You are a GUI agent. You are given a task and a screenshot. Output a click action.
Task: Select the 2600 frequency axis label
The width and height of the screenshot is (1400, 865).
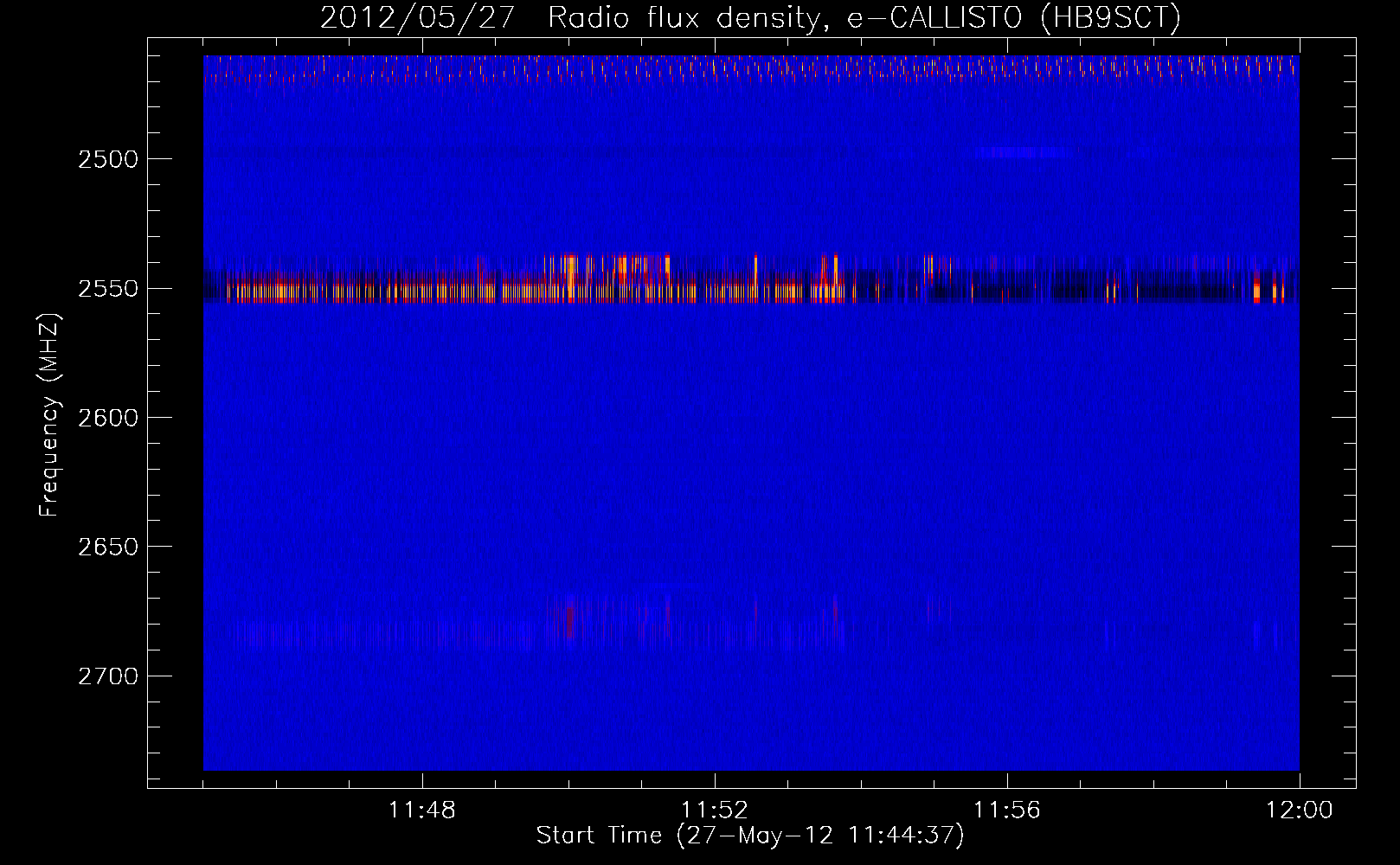[x=107, y=418]
